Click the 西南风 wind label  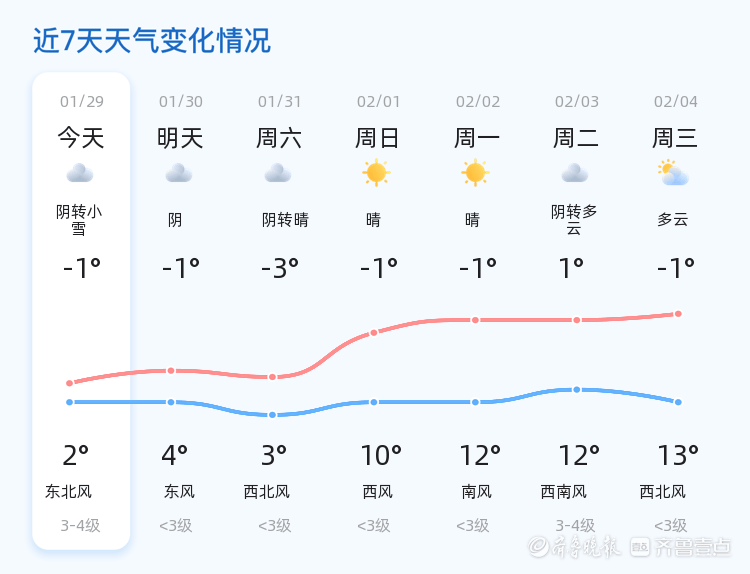point(564,492)
